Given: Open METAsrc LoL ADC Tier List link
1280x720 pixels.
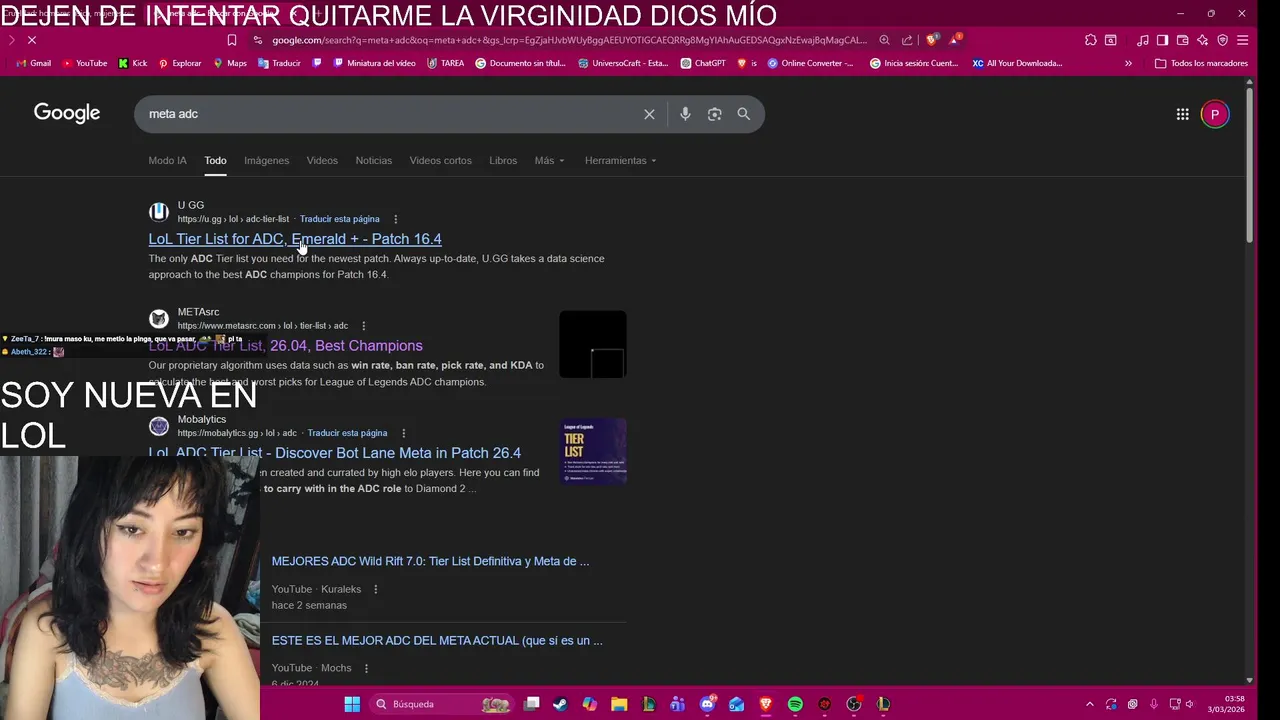Looking at the screenshot, I should [285, 346].
